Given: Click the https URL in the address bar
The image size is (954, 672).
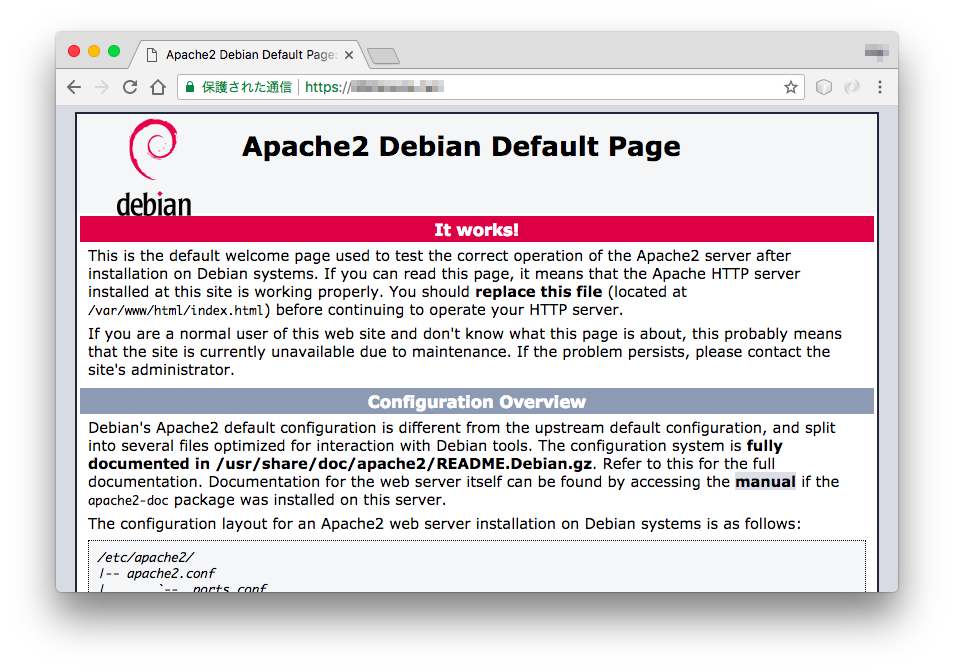Looking at the screenshot, I should [x=374, y=87].
